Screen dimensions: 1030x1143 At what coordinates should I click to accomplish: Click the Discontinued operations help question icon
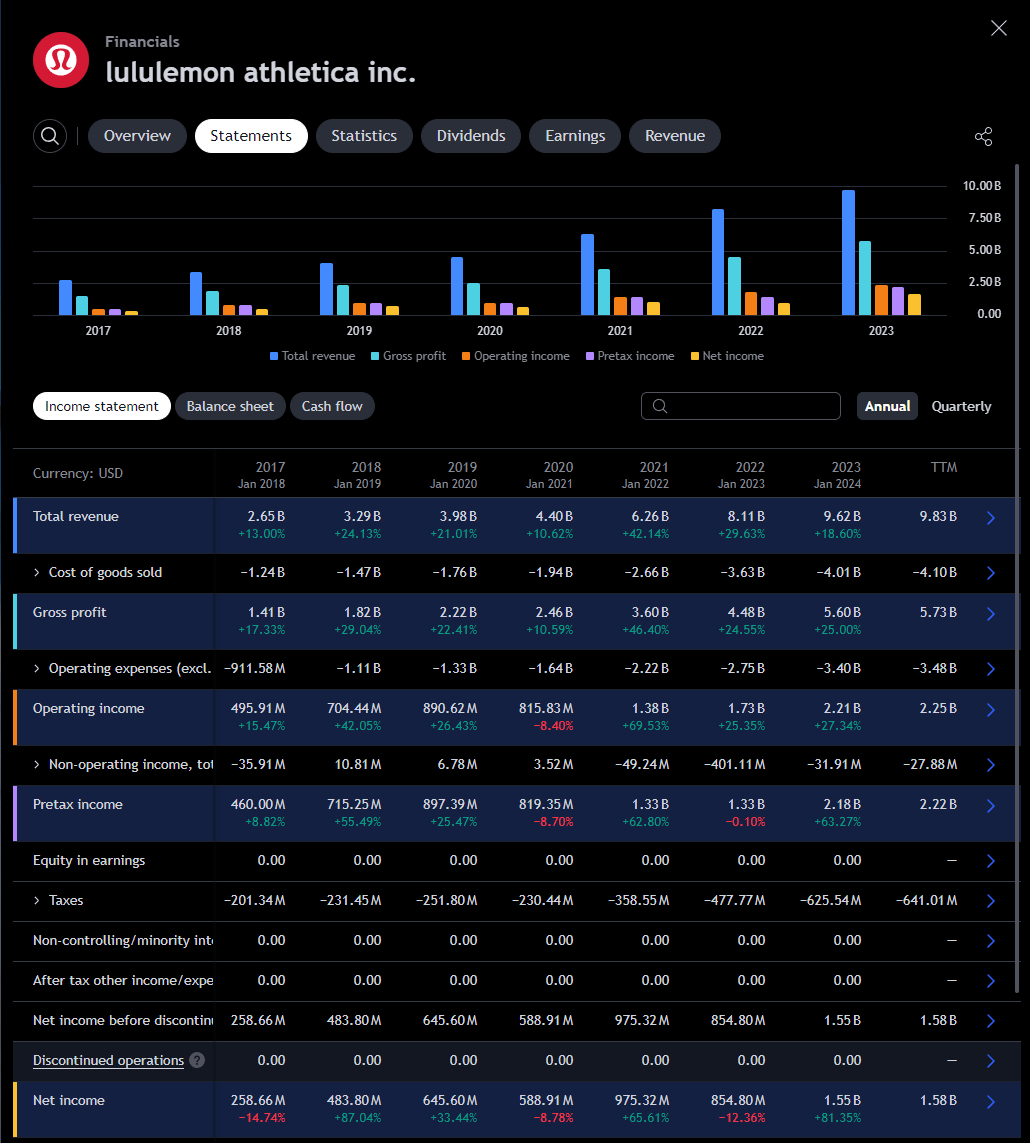pos(197,1060)
